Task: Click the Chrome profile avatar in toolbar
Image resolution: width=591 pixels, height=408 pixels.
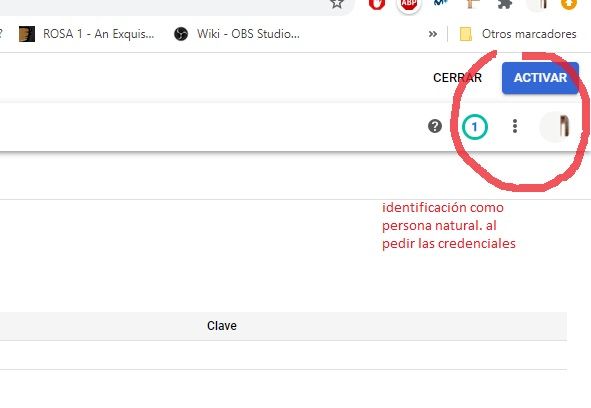Action: point(542,4)
